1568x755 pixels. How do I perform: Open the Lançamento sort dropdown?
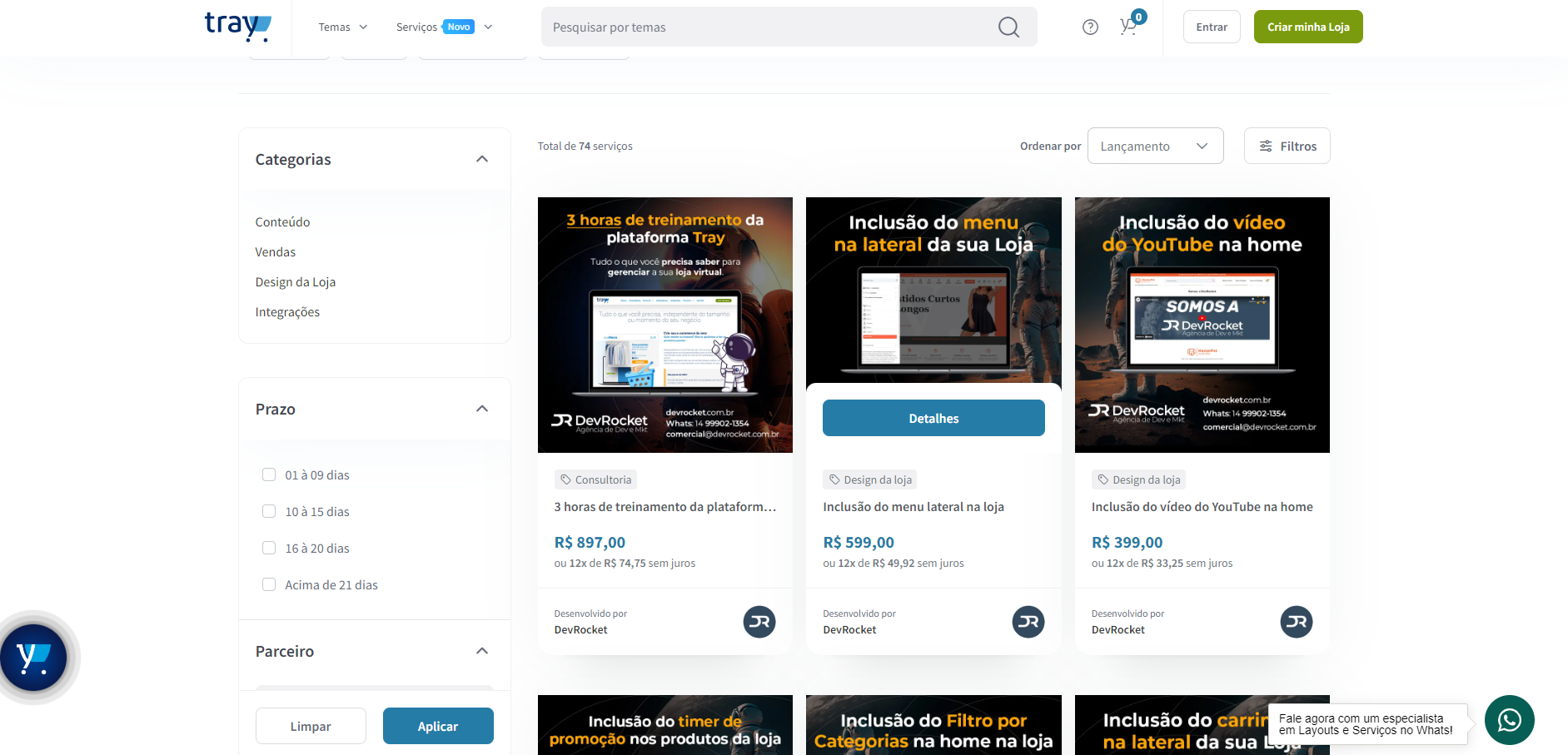[x=1155, y=146]
